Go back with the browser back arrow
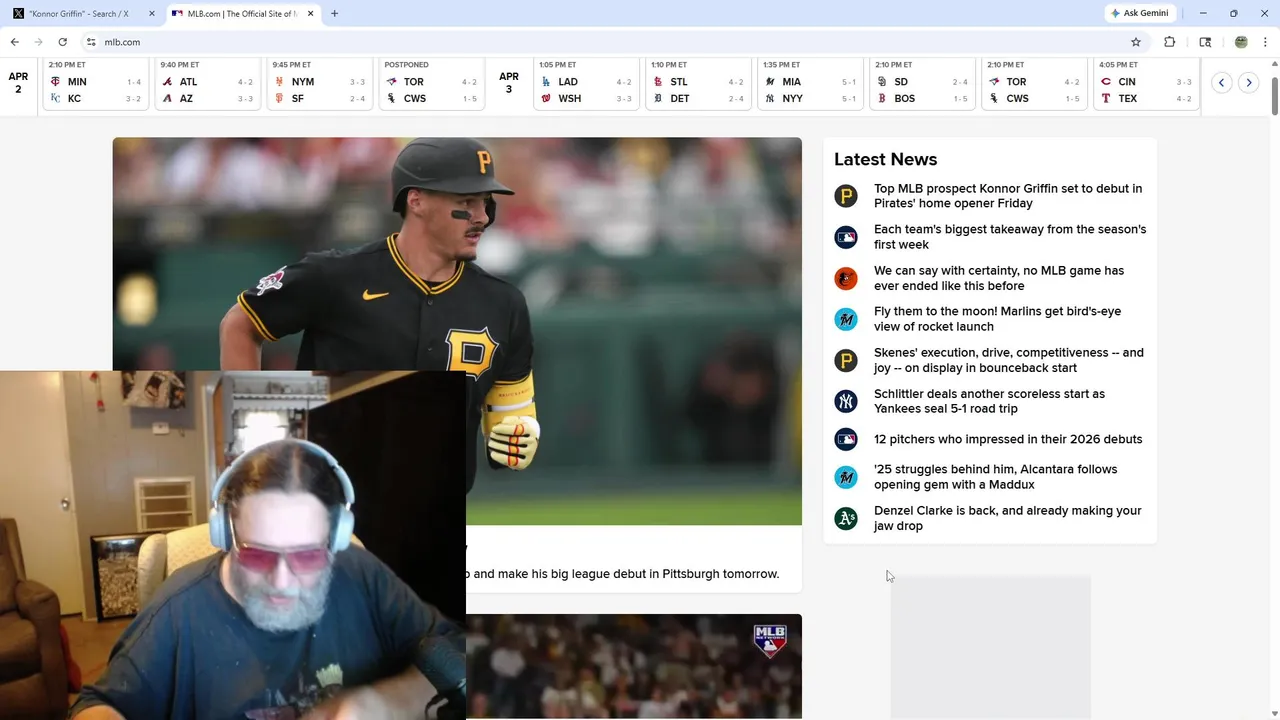The image size is (1280, 720). point(14,42)
